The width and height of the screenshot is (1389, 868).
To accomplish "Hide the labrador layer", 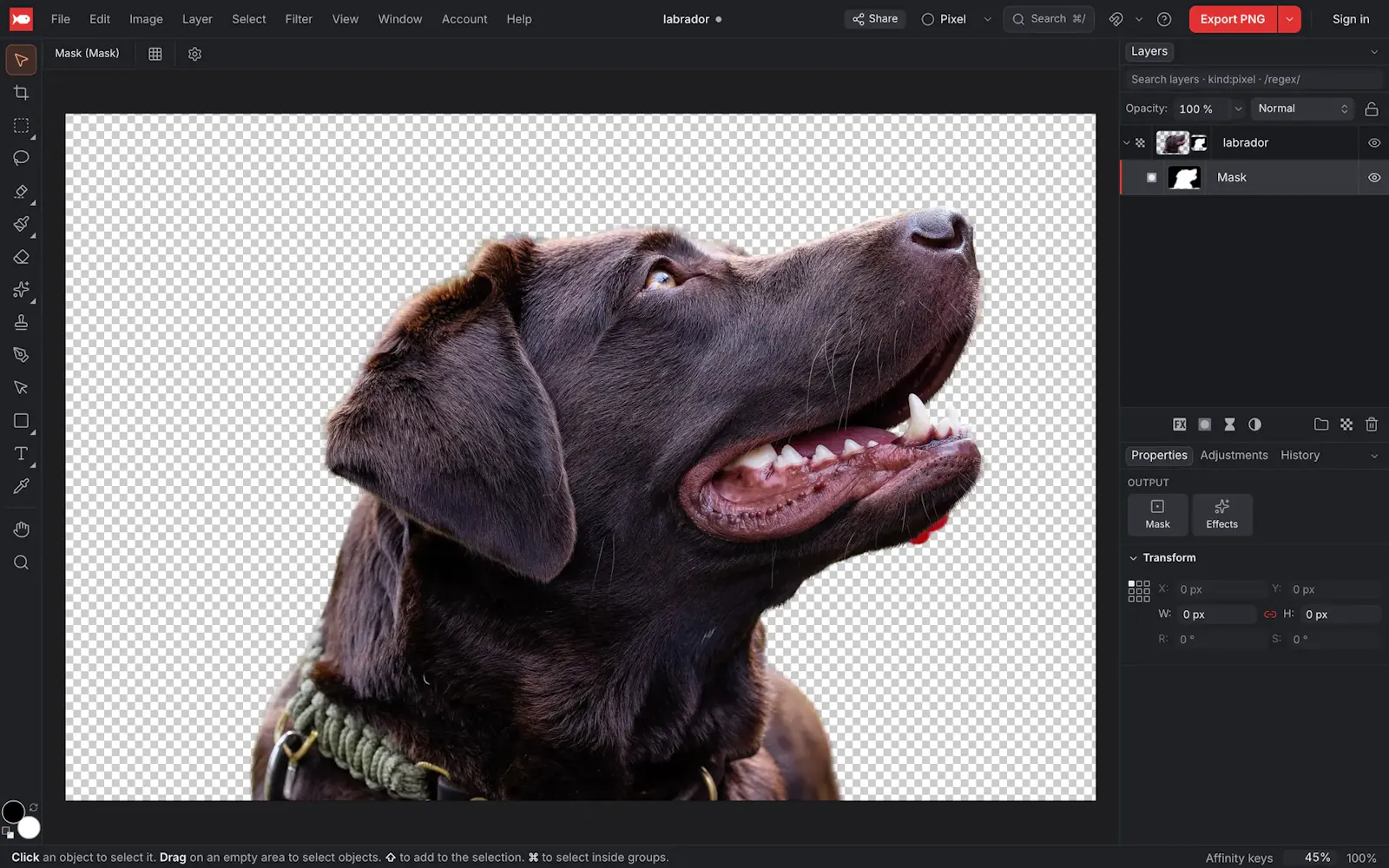I will (1374, 142).
